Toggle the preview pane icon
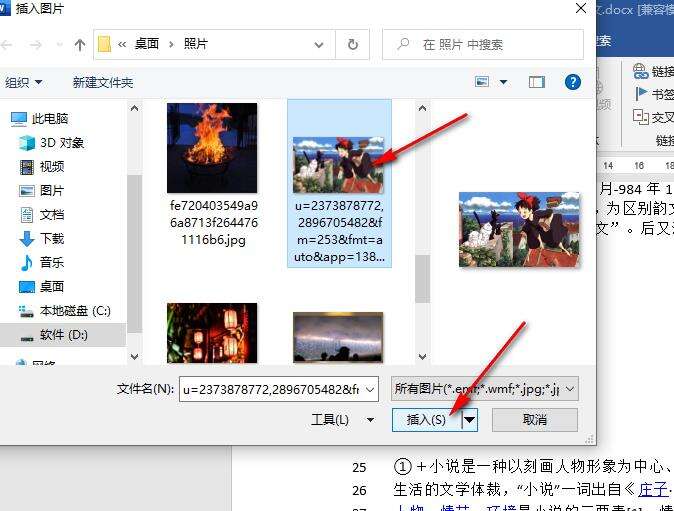 coord(536,82)
